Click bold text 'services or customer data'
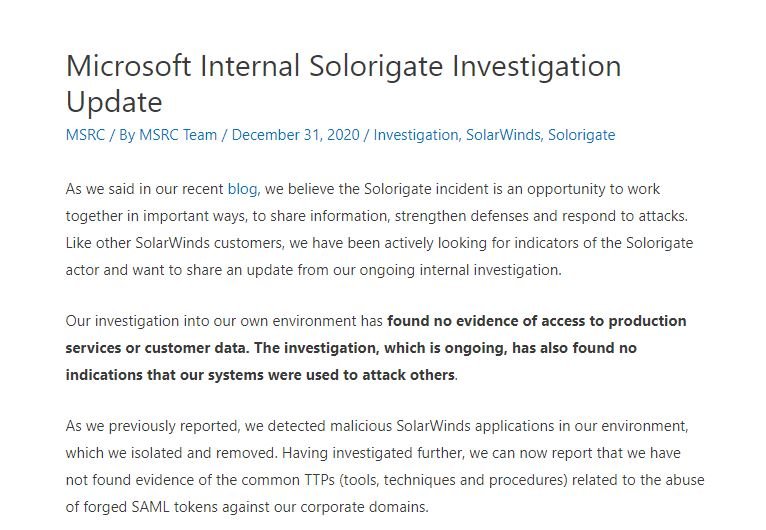This screenshot has height=530, width=766. pos(157,348)
